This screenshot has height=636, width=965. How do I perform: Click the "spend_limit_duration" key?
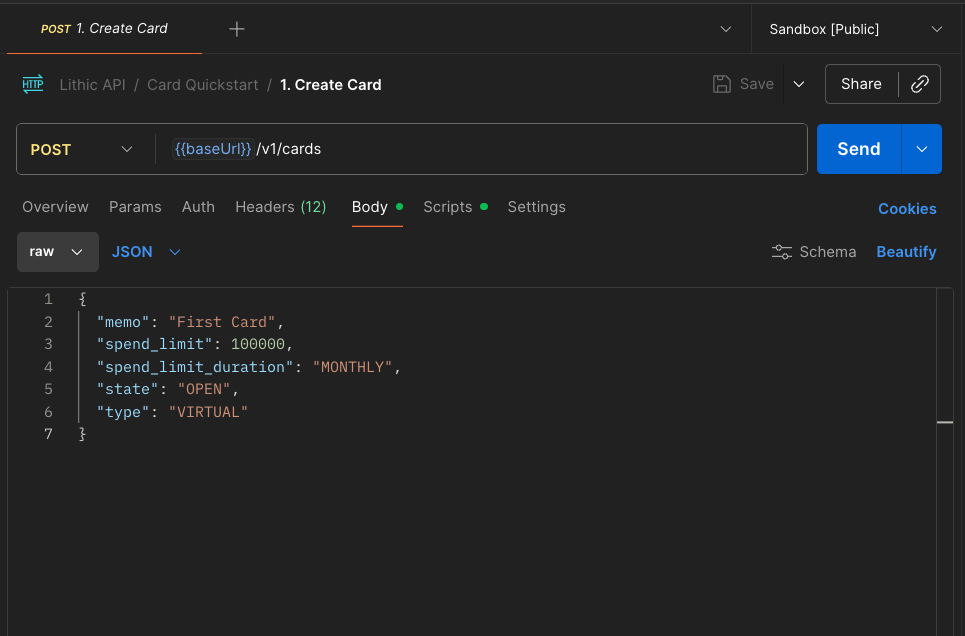195,367
